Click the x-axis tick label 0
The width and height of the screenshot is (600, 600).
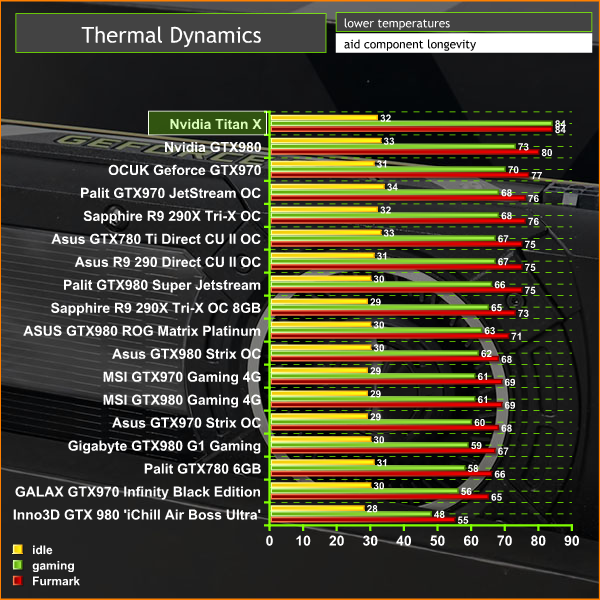pos(269,541)
